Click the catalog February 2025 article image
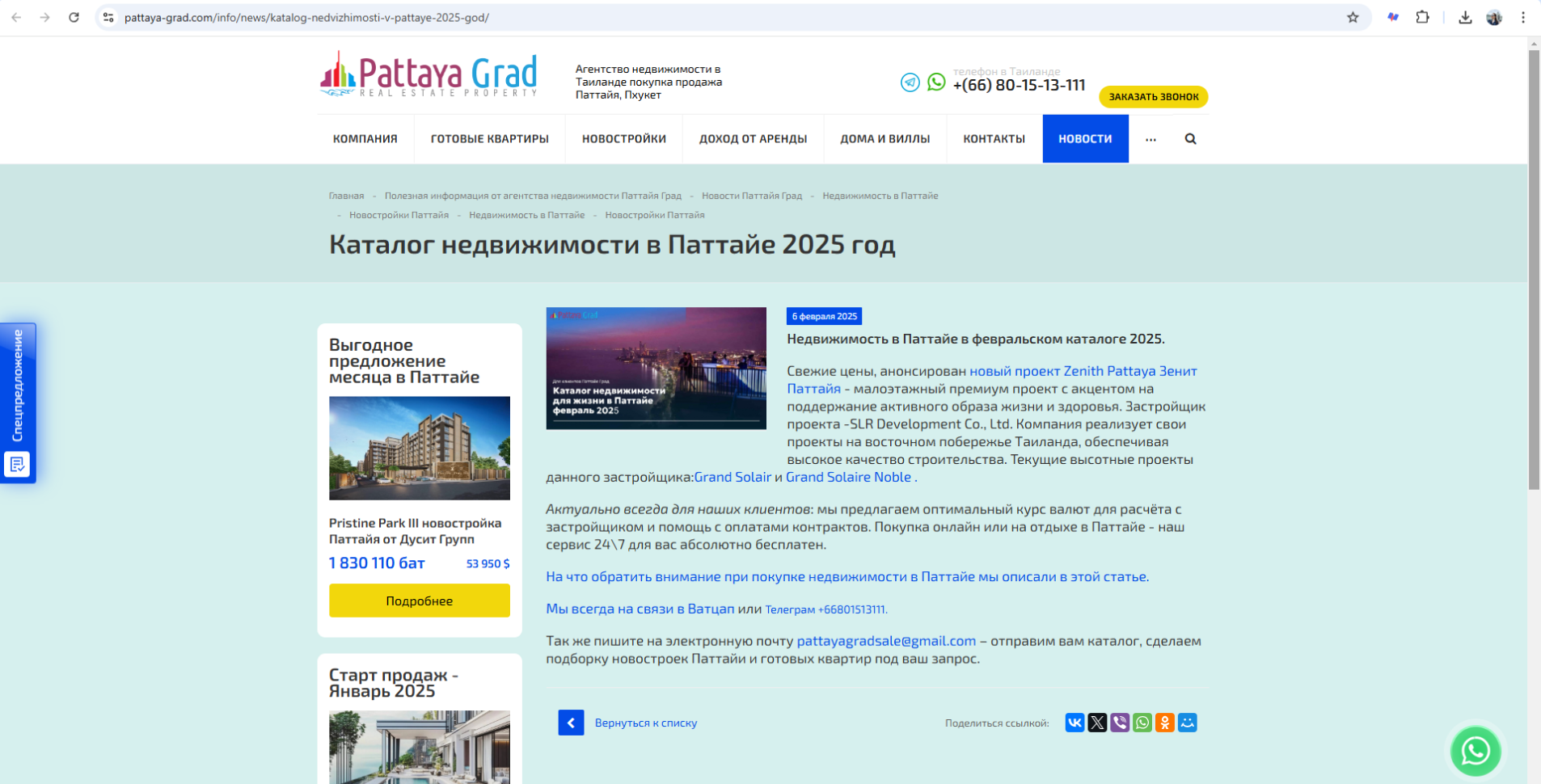The height and width of the screenshot is (784, 1541). 657,369
